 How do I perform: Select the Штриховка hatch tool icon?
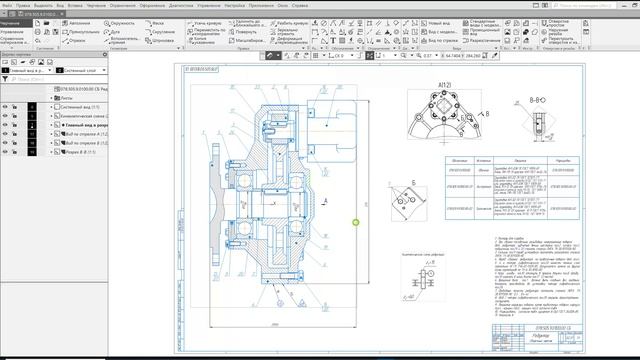tap(148, 41)
